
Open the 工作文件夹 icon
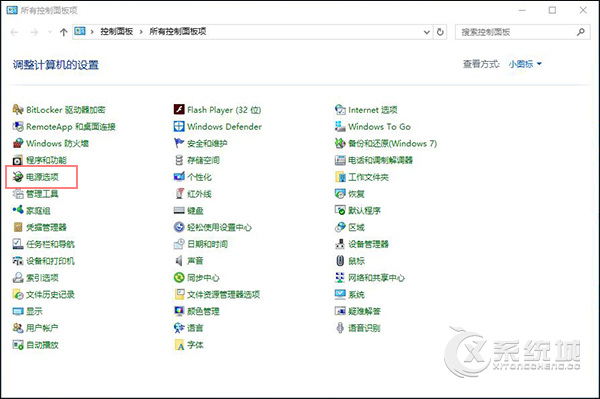tap(340, 177)
